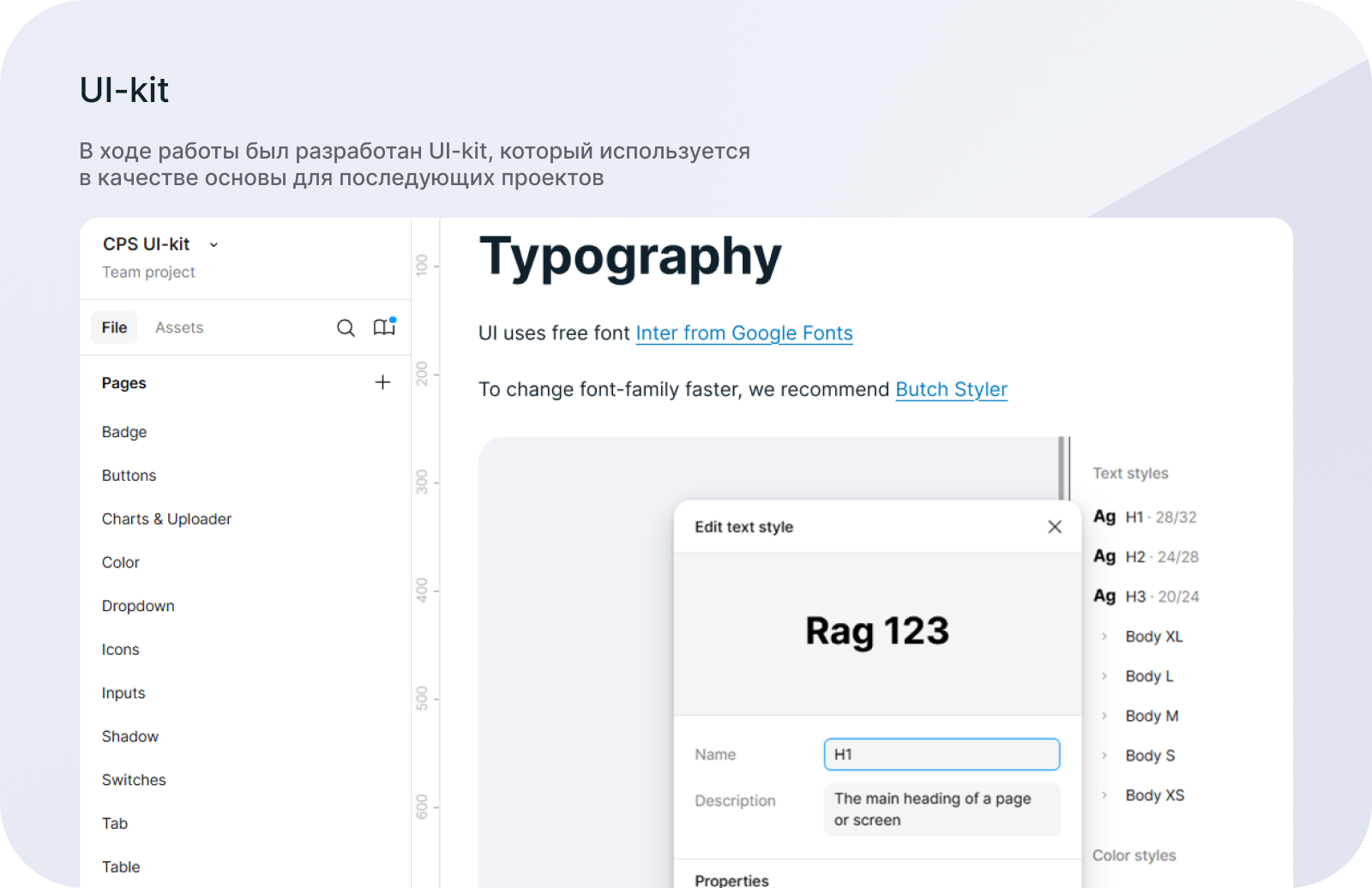Open the libraries book icon
The height and width of the screenshot is (888, 1372).
[384, 327]
